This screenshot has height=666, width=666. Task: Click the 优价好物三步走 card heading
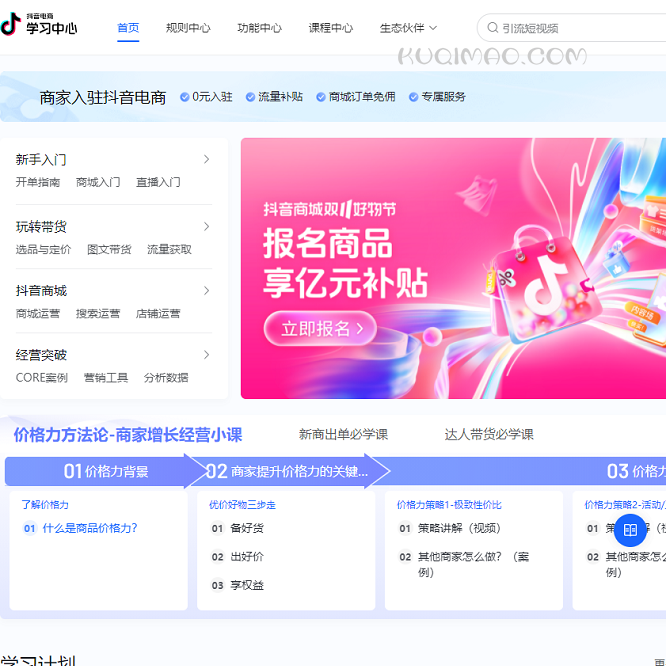point(243,505)
